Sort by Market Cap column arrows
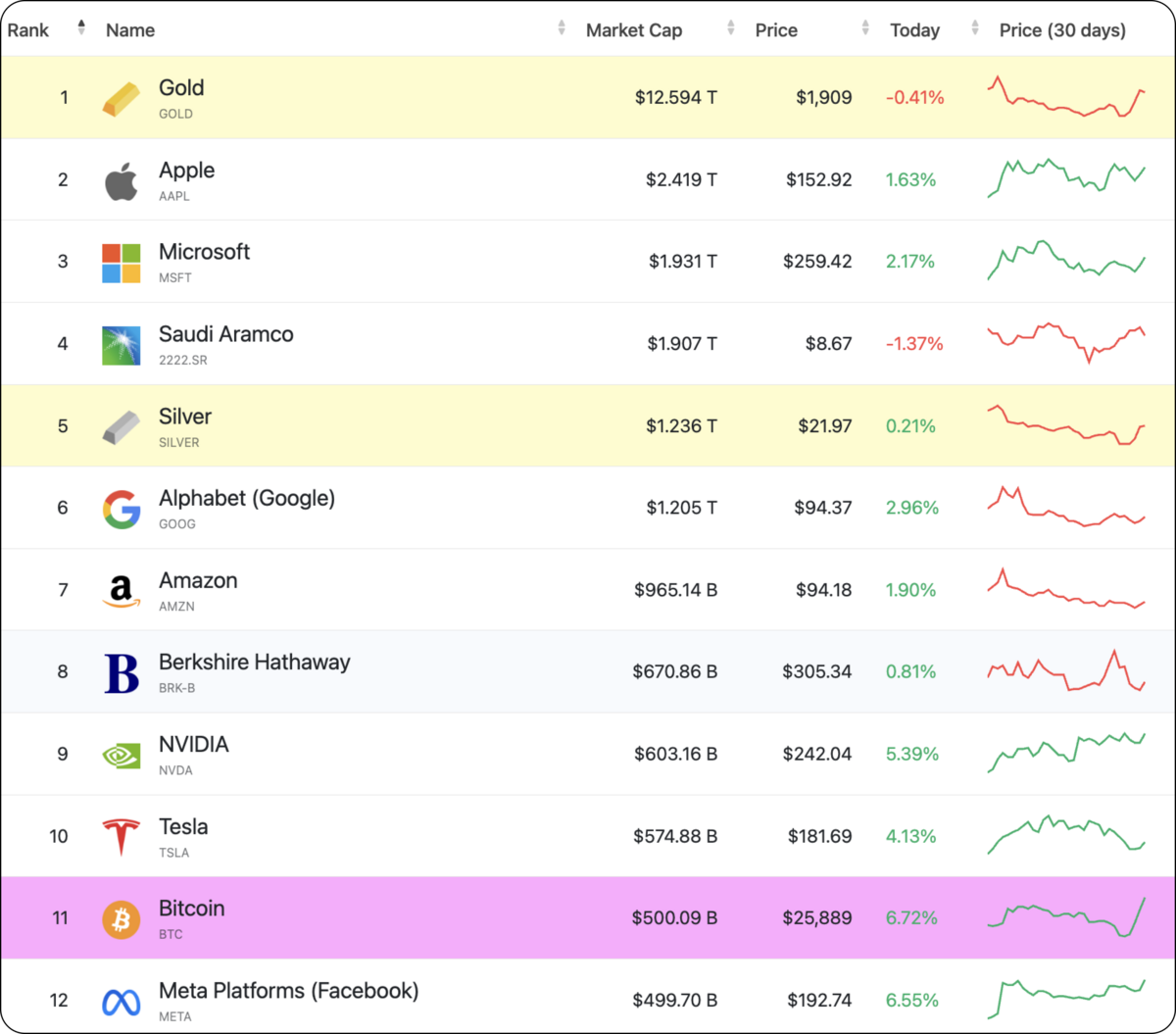Image resolution: width=1176 pixels, height=1034 pixels. 731,28
